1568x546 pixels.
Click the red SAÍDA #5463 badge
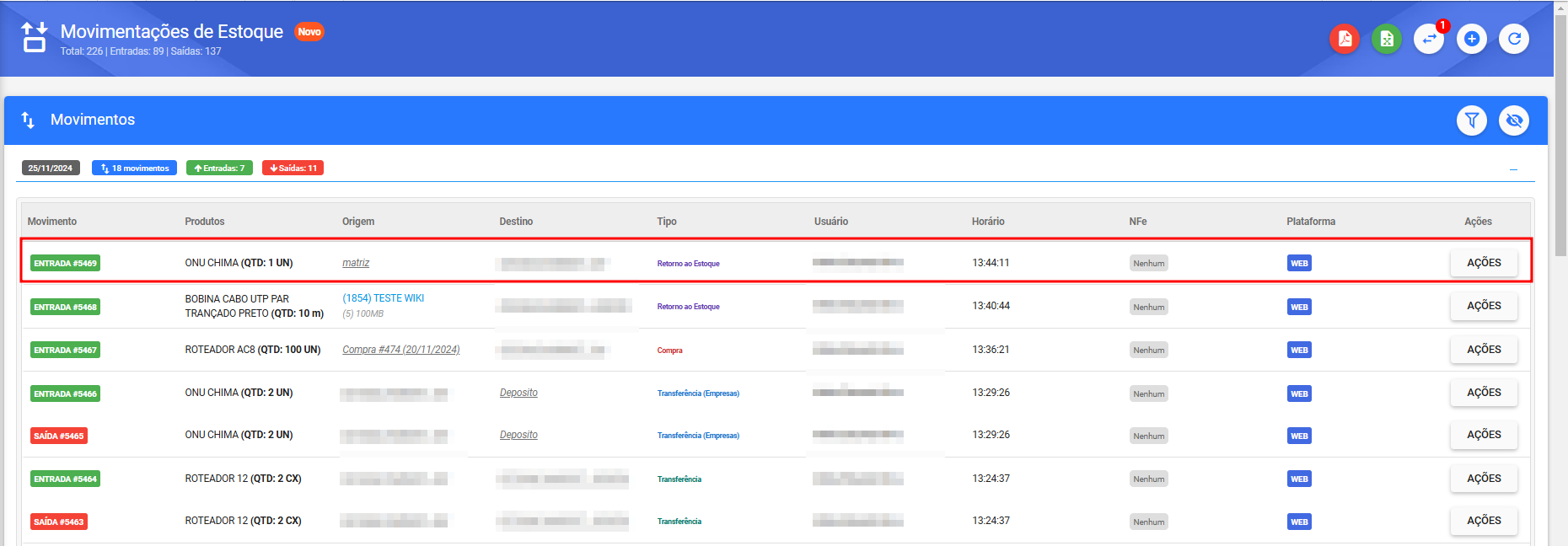coord(59,522)
